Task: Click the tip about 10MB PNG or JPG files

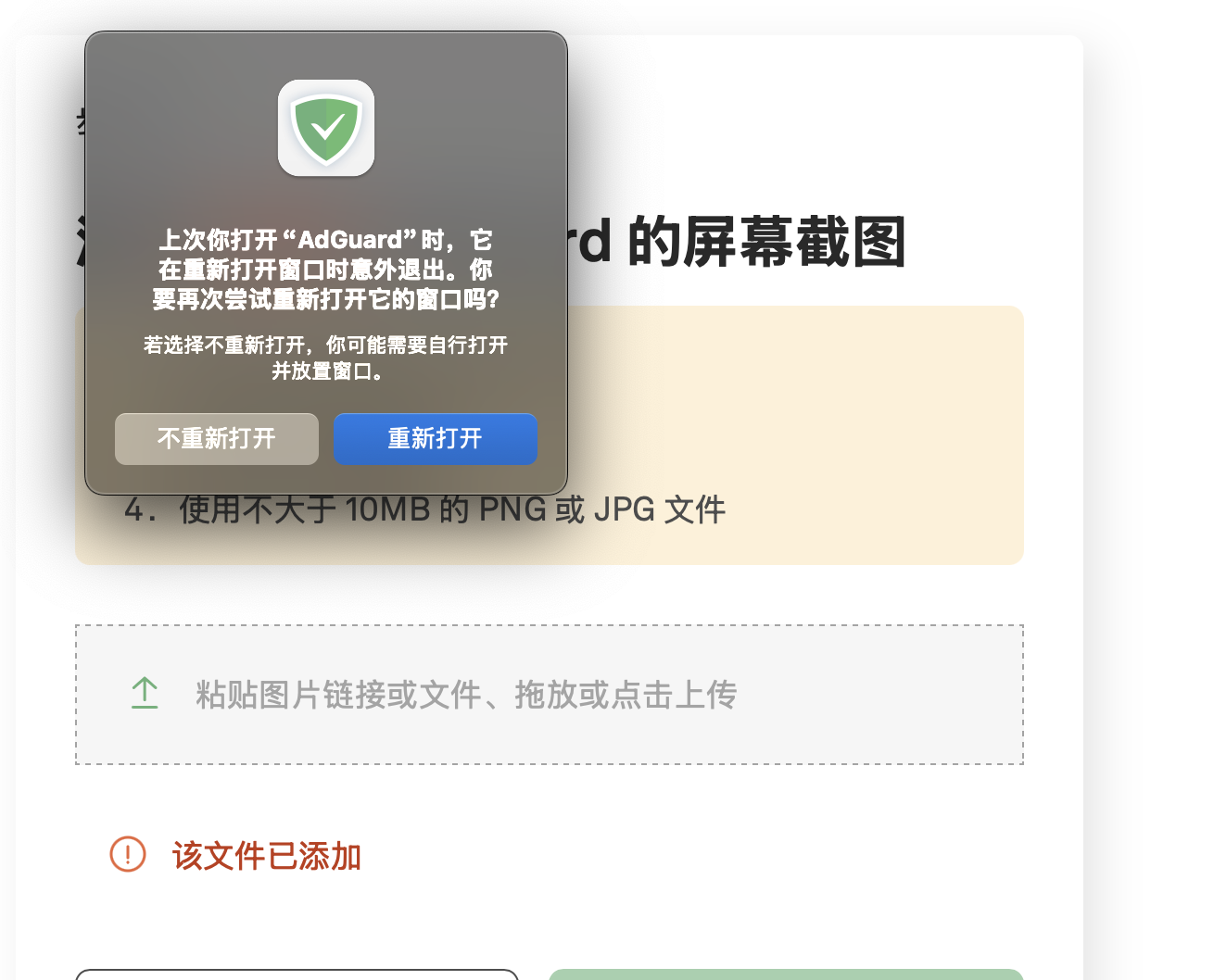Action: (x=425, y=509)
